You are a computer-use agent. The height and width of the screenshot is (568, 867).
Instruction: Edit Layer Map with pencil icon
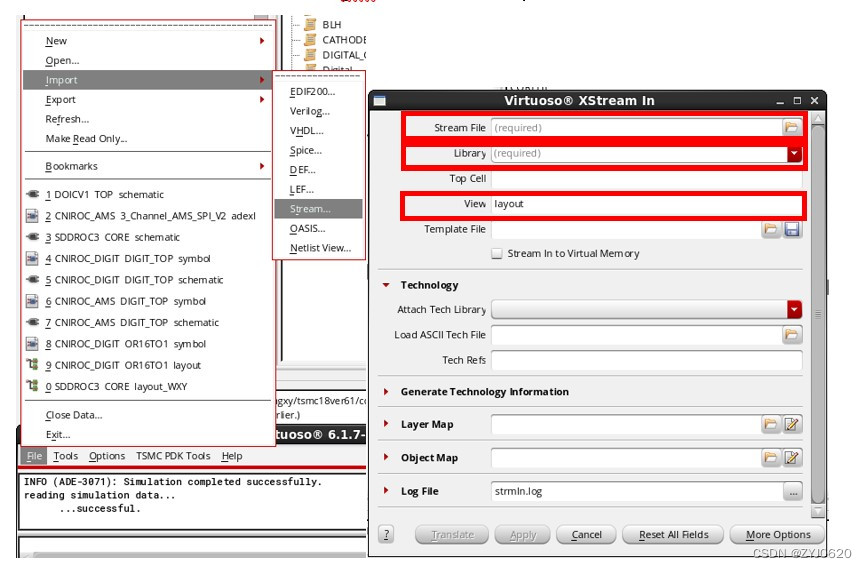click(x=792, y=424)
